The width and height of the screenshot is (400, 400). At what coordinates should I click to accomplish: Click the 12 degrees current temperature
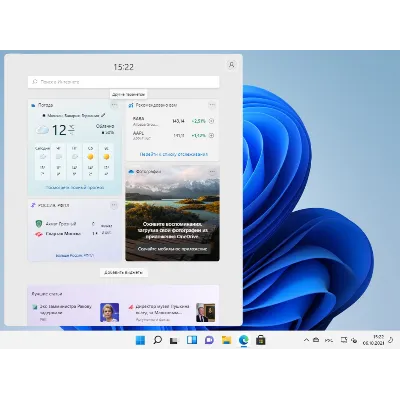coord(59,130)
